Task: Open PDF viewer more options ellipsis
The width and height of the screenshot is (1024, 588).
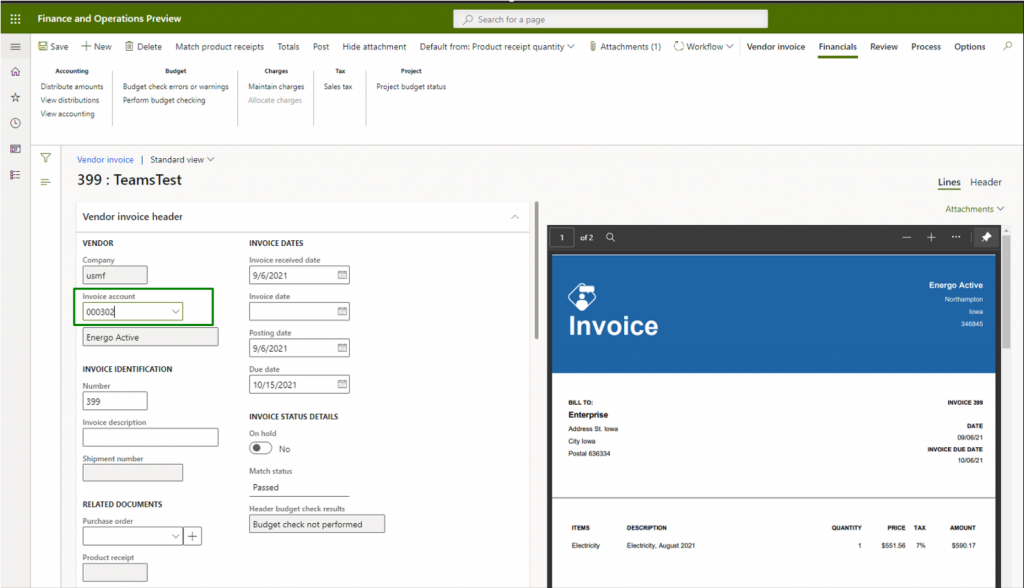Action: point(956,237)
